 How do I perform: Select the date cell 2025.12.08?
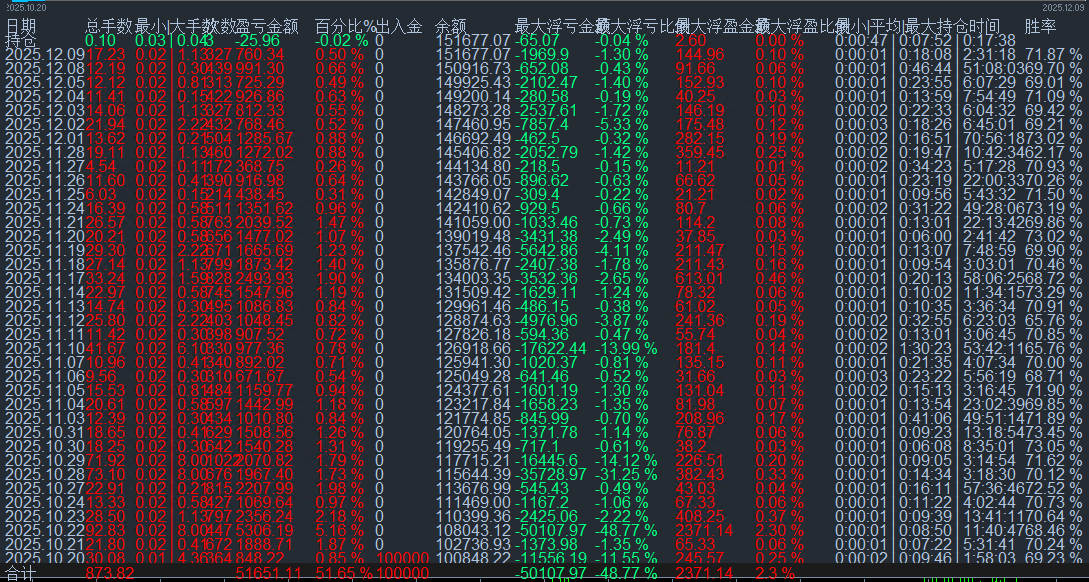point(45,67)
